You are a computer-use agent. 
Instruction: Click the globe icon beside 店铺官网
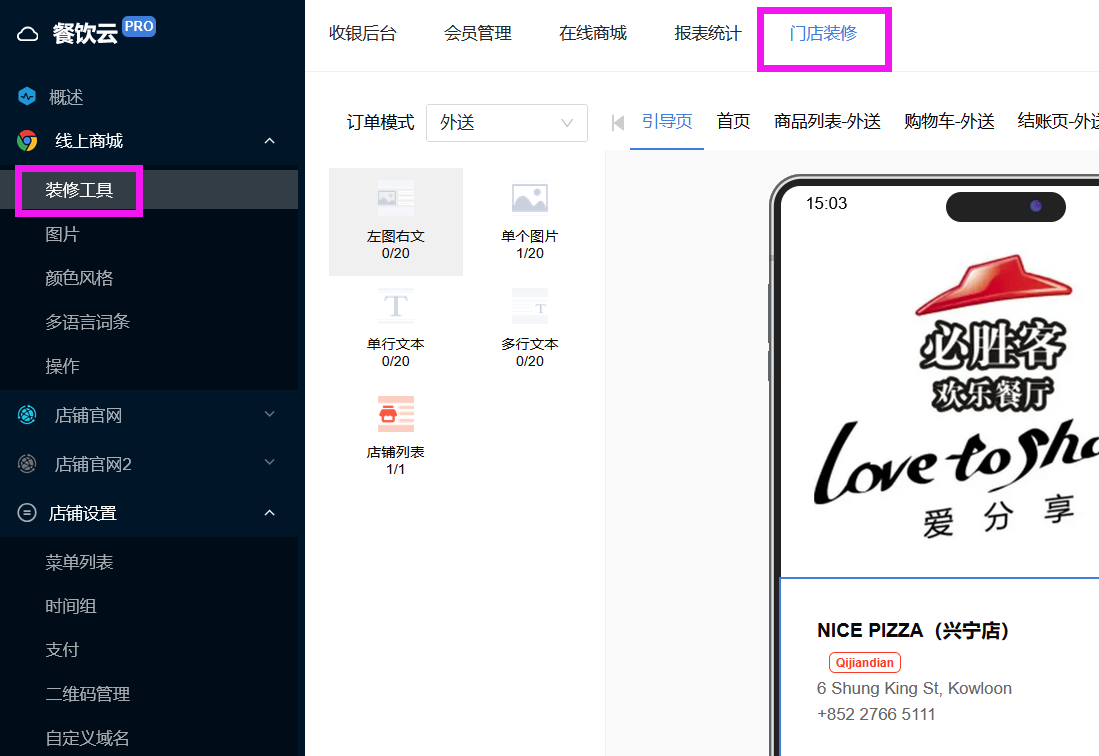[27, 415]
